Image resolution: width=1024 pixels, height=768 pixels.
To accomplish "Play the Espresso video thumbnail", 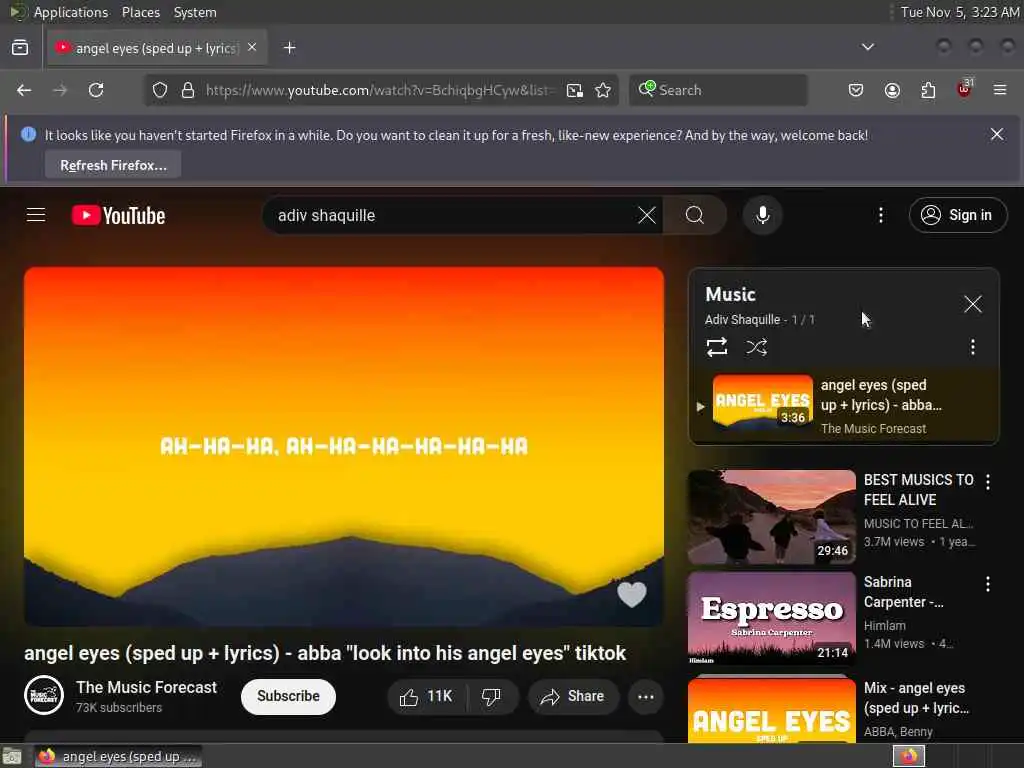I will coord(772,618).
